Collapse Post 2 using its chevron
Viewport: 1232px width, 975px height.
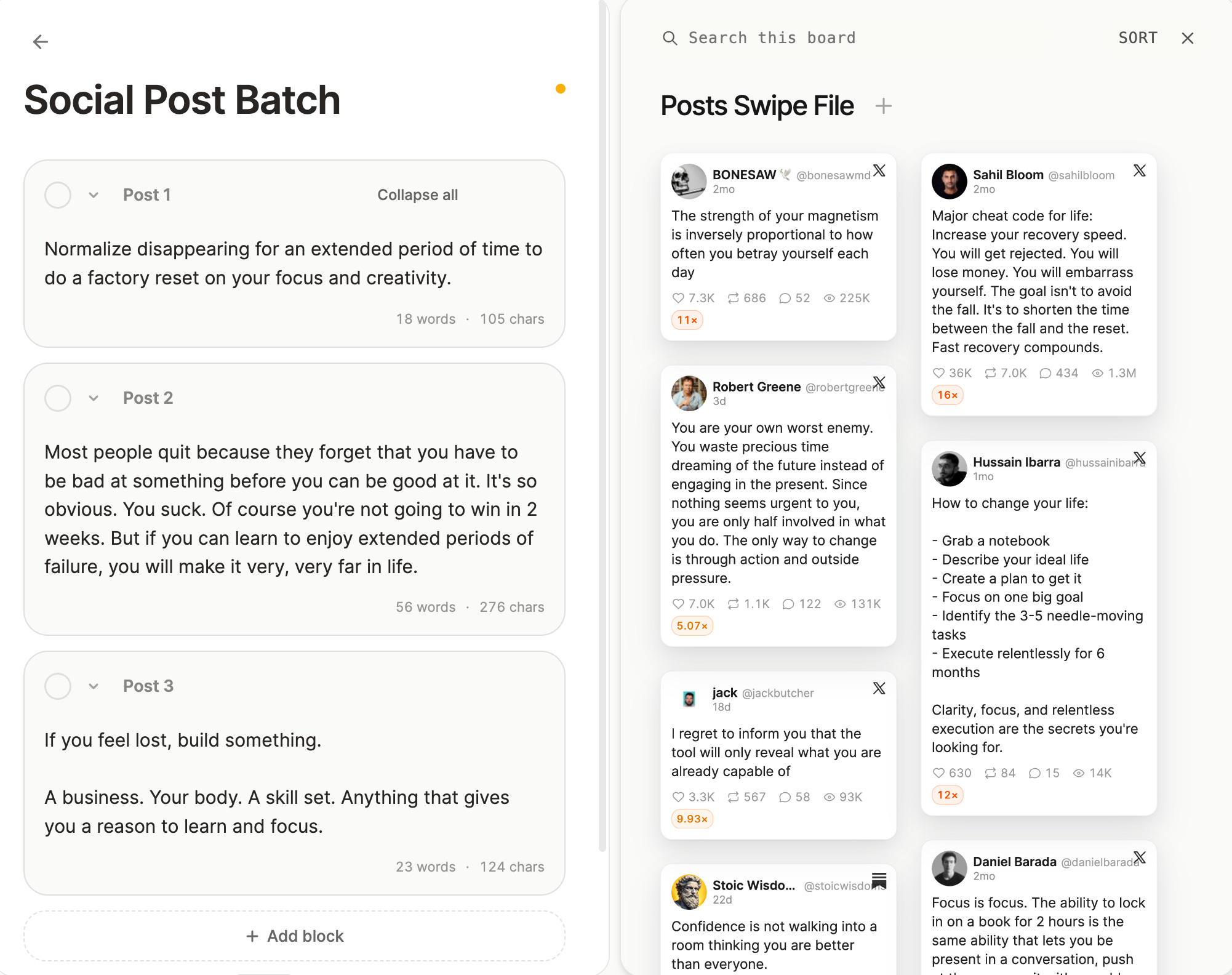pos(94,398)
